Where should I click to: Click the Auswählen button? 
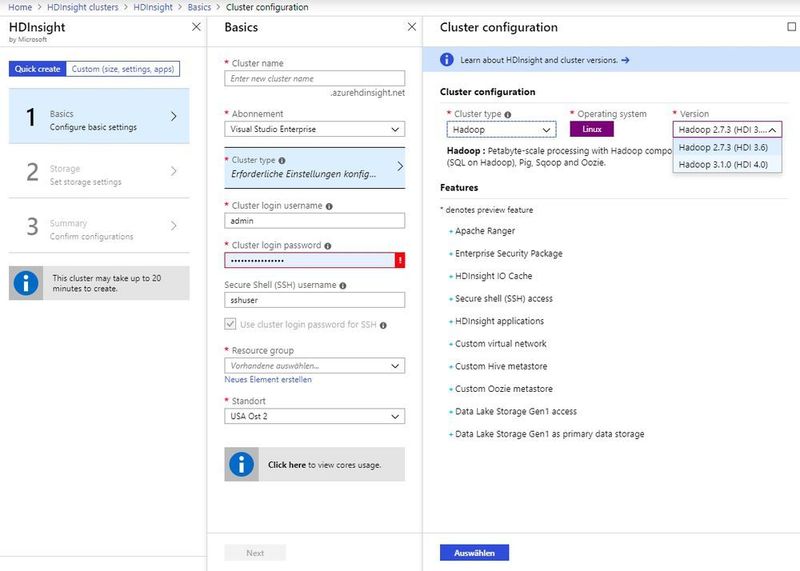coord(474,553)
